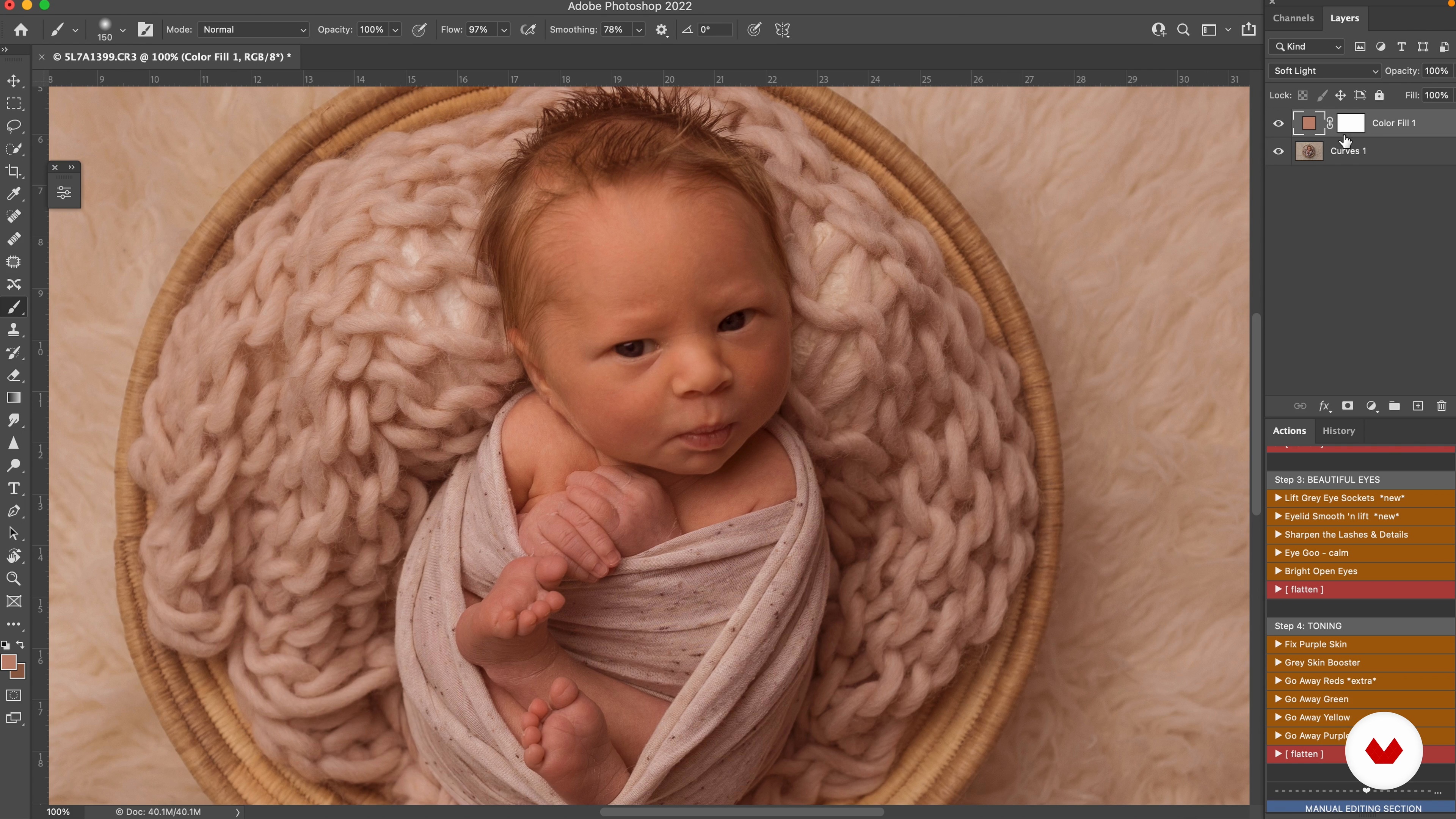Select the Crop tool
This screenshot has width=1456, height=819.
coord(14,171)
